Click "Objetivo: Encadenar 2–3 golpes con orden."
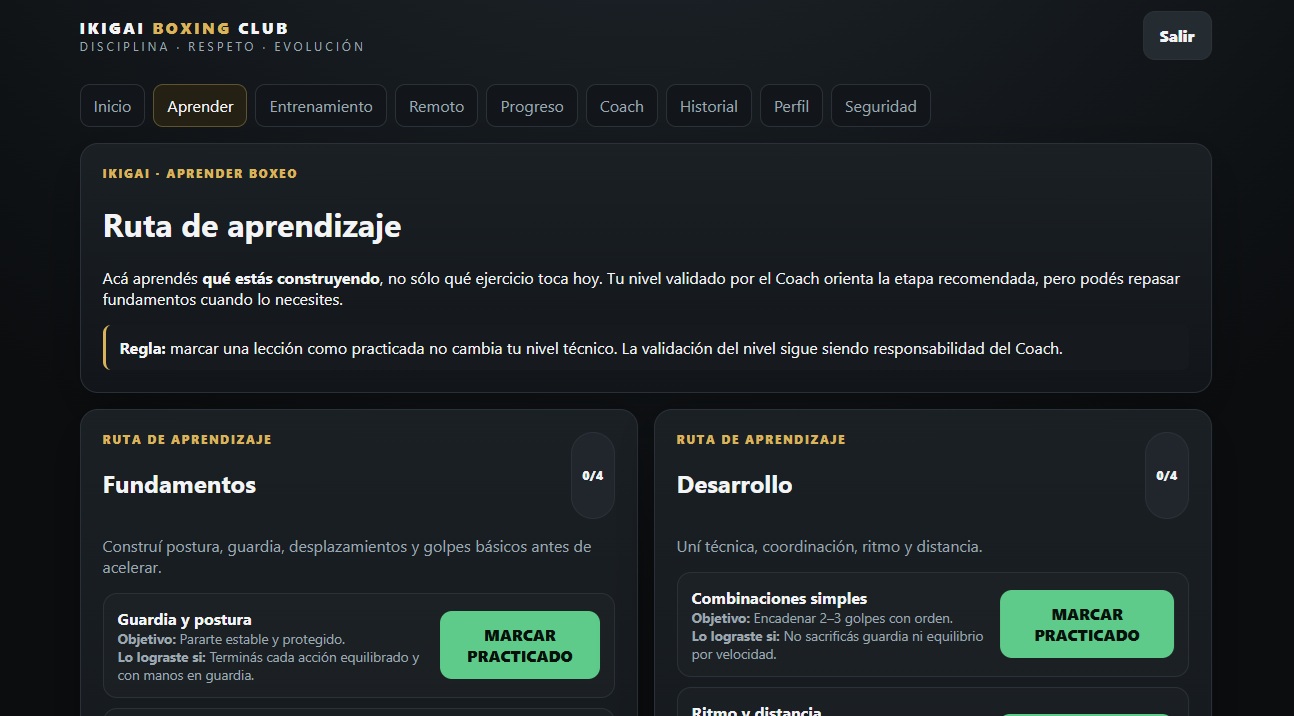 822,618
